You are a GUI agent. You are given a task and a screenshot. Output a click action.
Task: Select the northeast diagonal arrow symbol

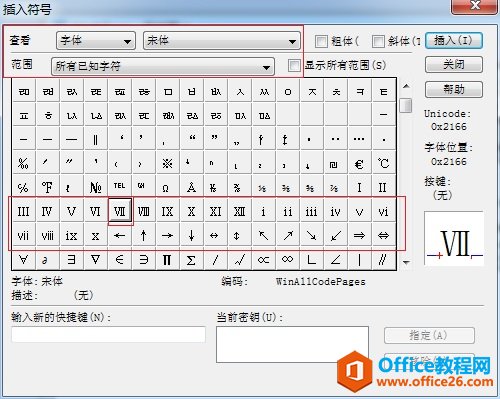point(288,235)
